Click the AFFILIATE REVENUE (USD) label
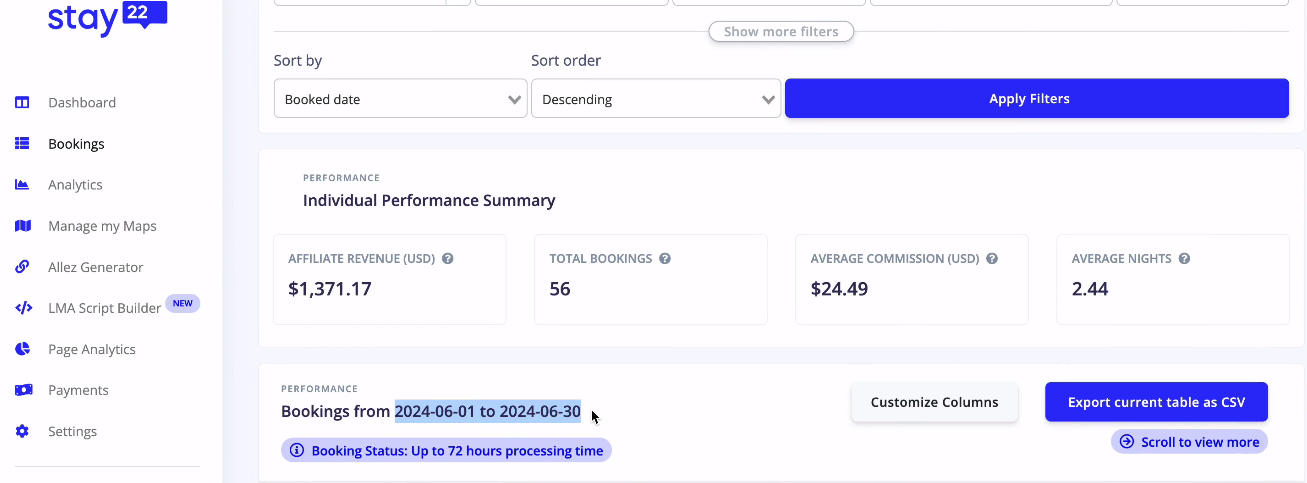This screenshot has width=1307, height=483. [362, 258]
